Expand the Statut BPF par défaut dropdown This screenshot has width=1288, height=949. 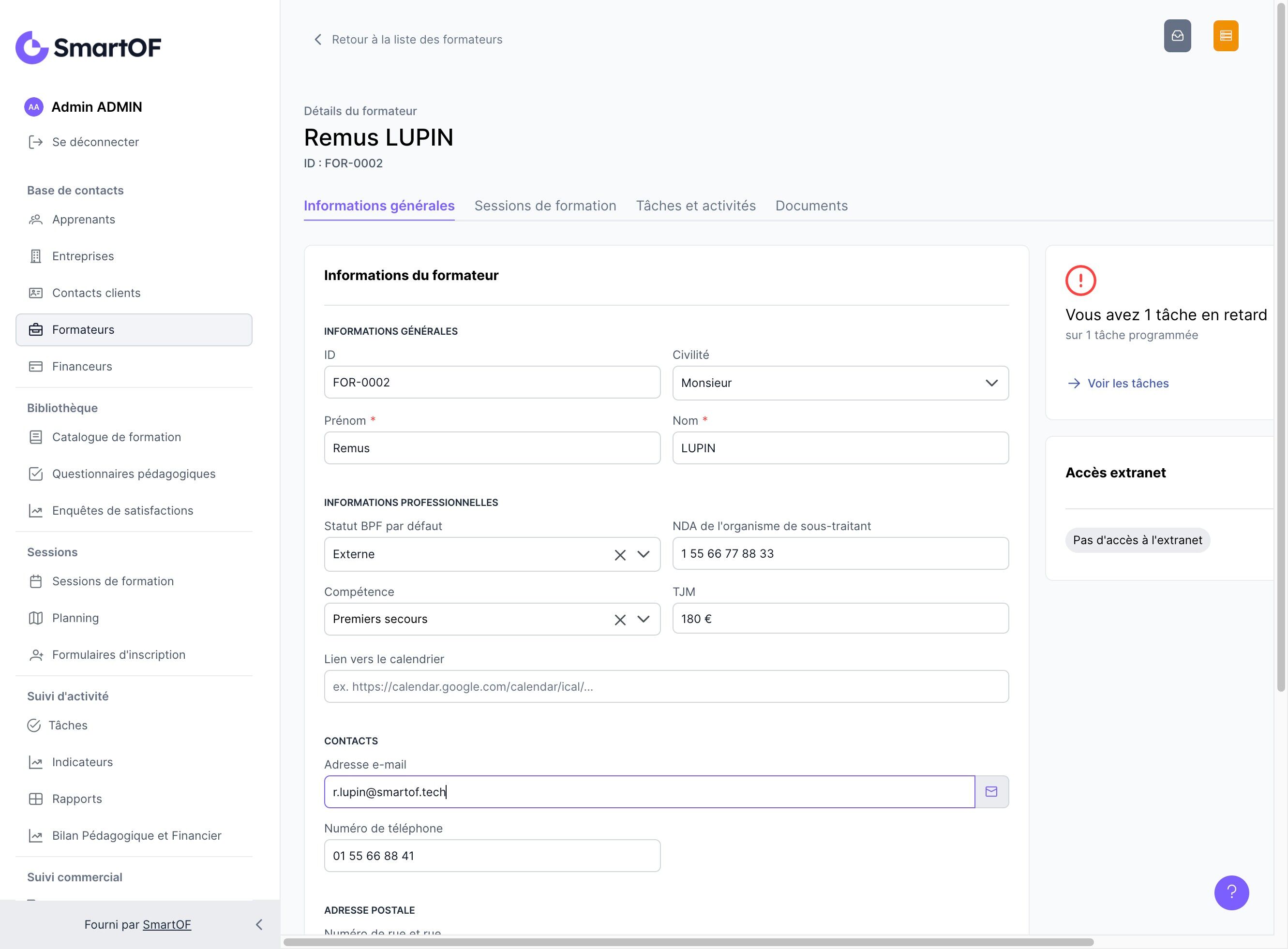point(644,554)
